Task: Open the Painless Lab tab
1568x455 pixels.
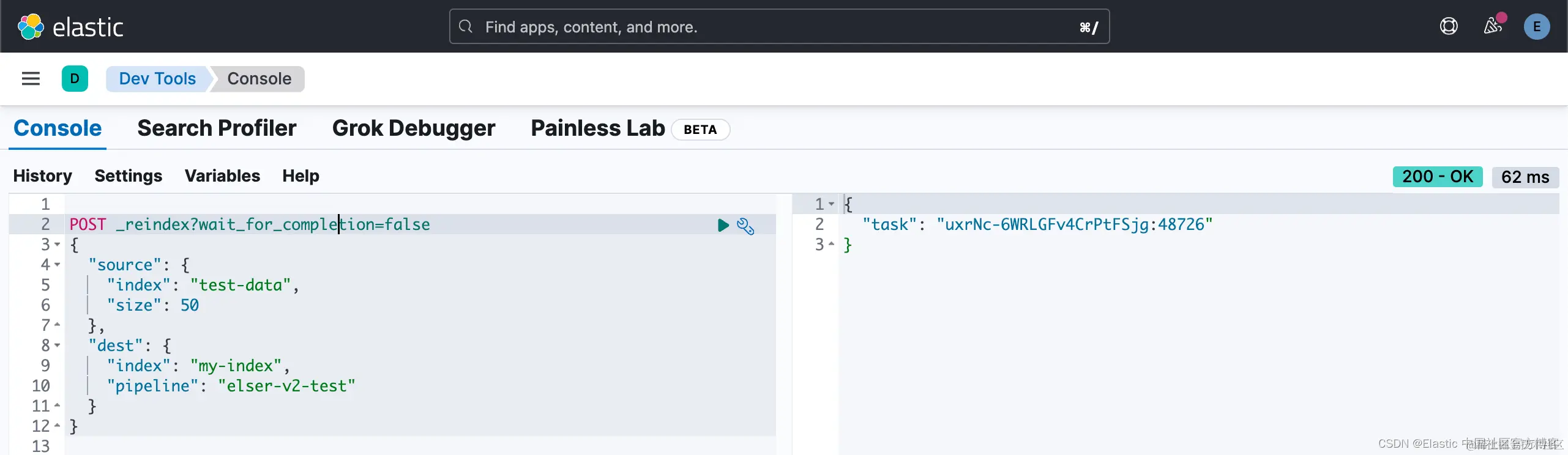Action: pos(597,128)
